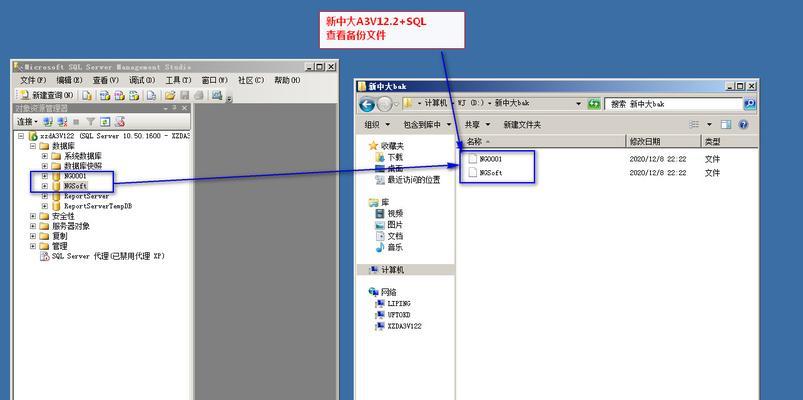This screenshot has width=803, height=400.
Task: Open the 编辑(E) menu in SSMS
Action: point(69,80)
